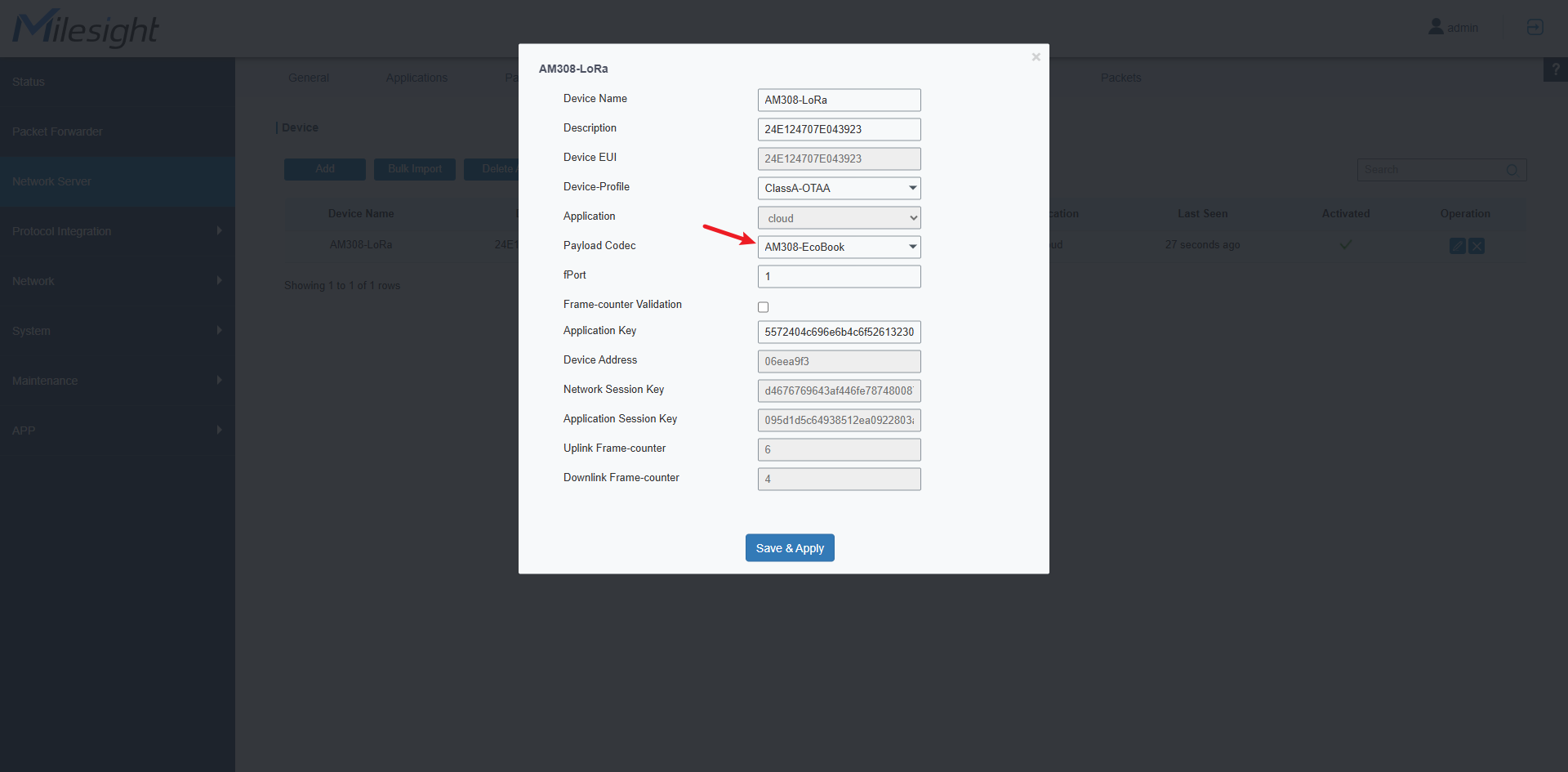Click the fPort input field
The height and width of the screenshot is (772, 1568).
click(839, 276)
